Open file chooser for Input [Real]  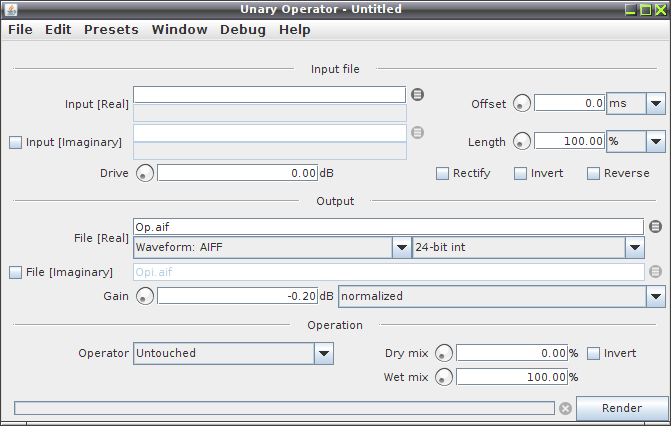(418, 94)
